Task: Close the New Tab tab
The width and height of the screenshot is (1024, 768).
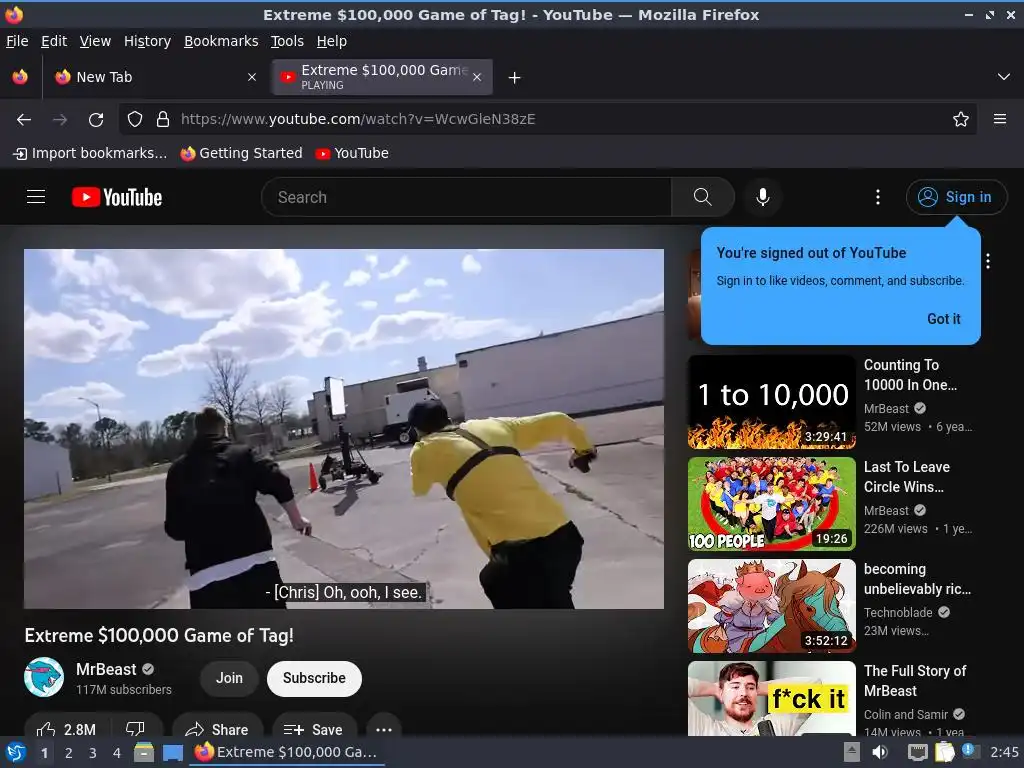Action: pyautogui.click(x=251, y=77)
